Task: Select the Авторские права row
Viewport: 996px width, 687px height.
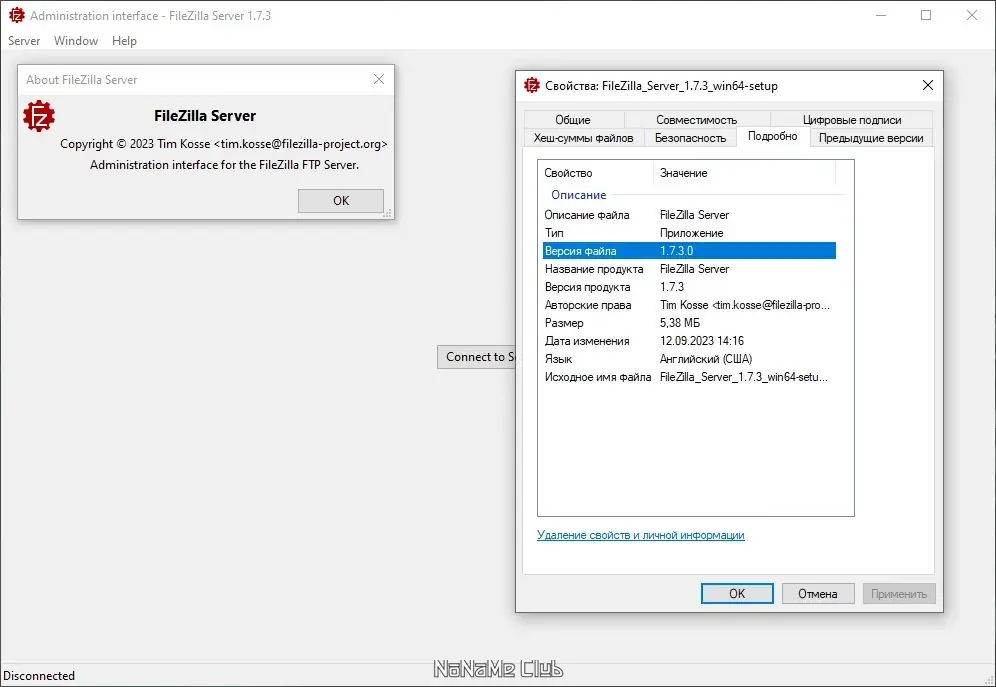Action: 689,305
